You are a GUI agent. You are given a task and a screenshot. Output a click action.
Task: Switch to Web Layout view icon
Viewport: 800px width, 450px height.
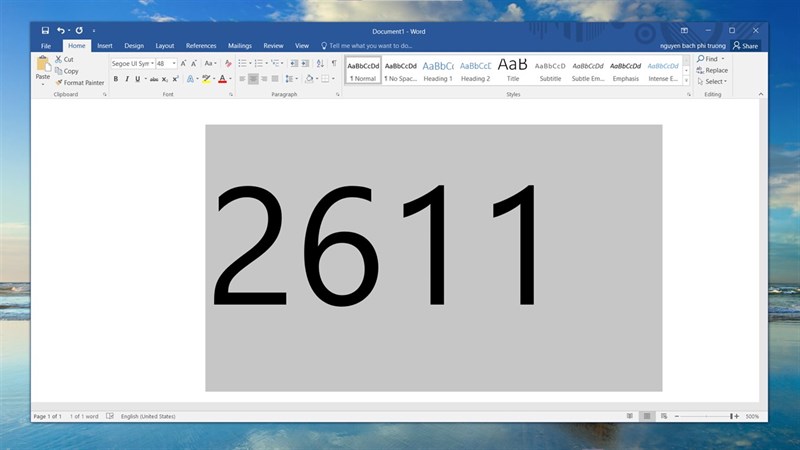pos(664,416)
